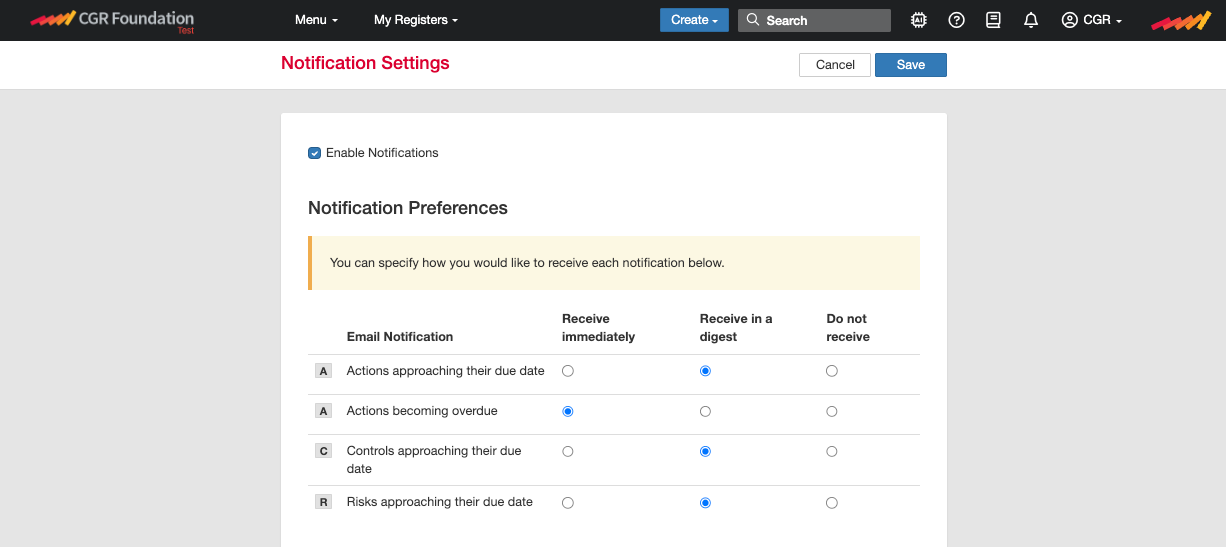Expand the My Registers dropdown

coord(415,20)
